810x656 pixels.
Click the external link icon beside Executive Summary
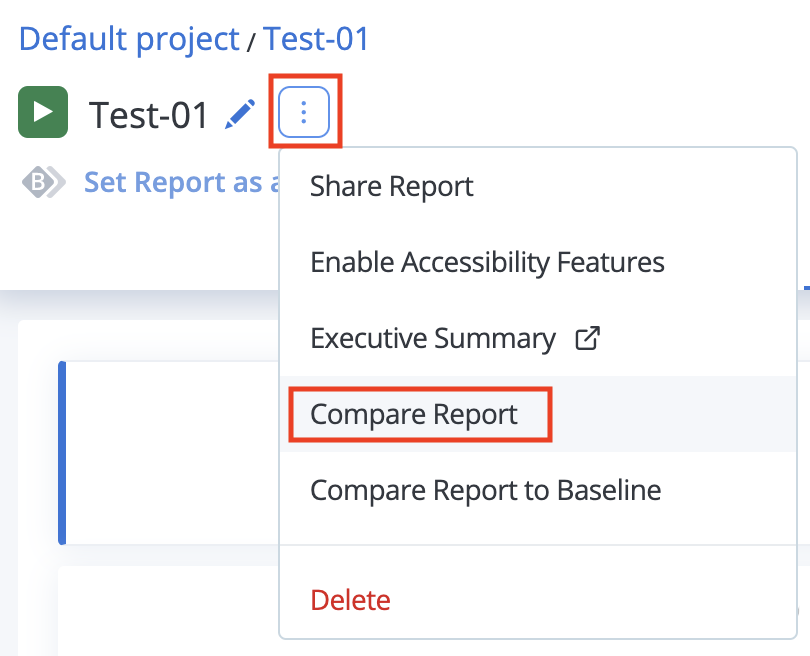[588, 338]
